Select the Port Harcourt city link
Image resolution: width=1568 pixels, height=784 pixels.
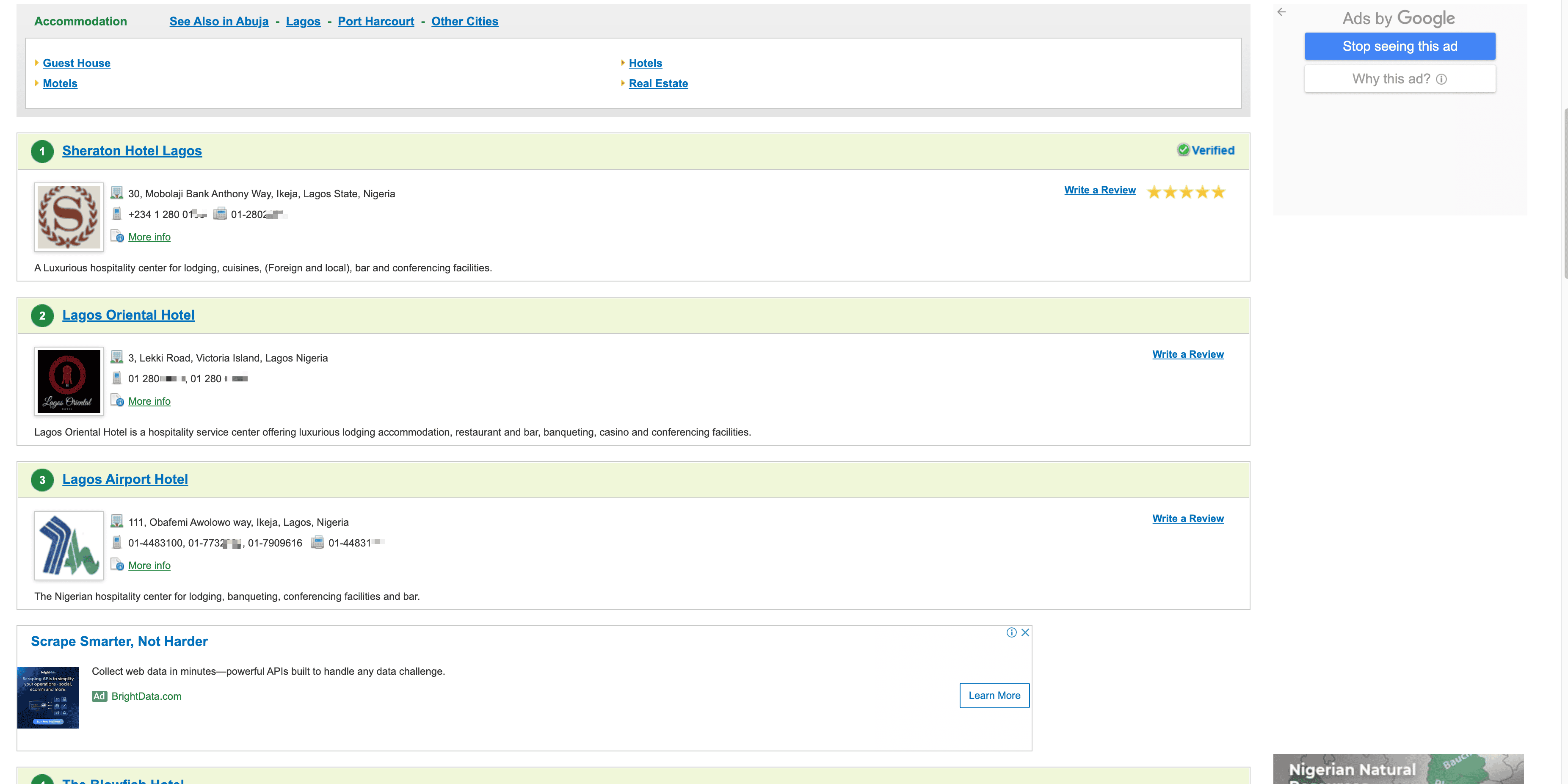[375, 21]
